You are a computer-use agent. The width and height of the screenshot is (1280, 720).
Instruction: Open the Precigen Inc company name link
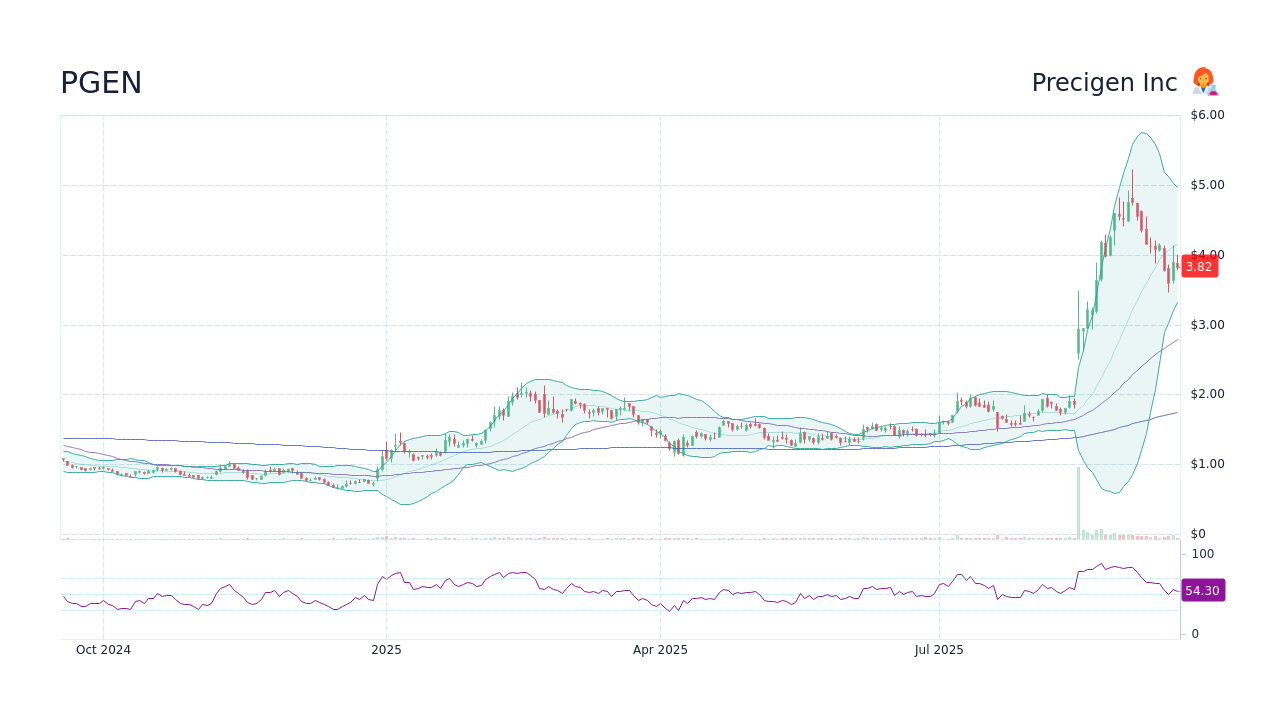1103,82
